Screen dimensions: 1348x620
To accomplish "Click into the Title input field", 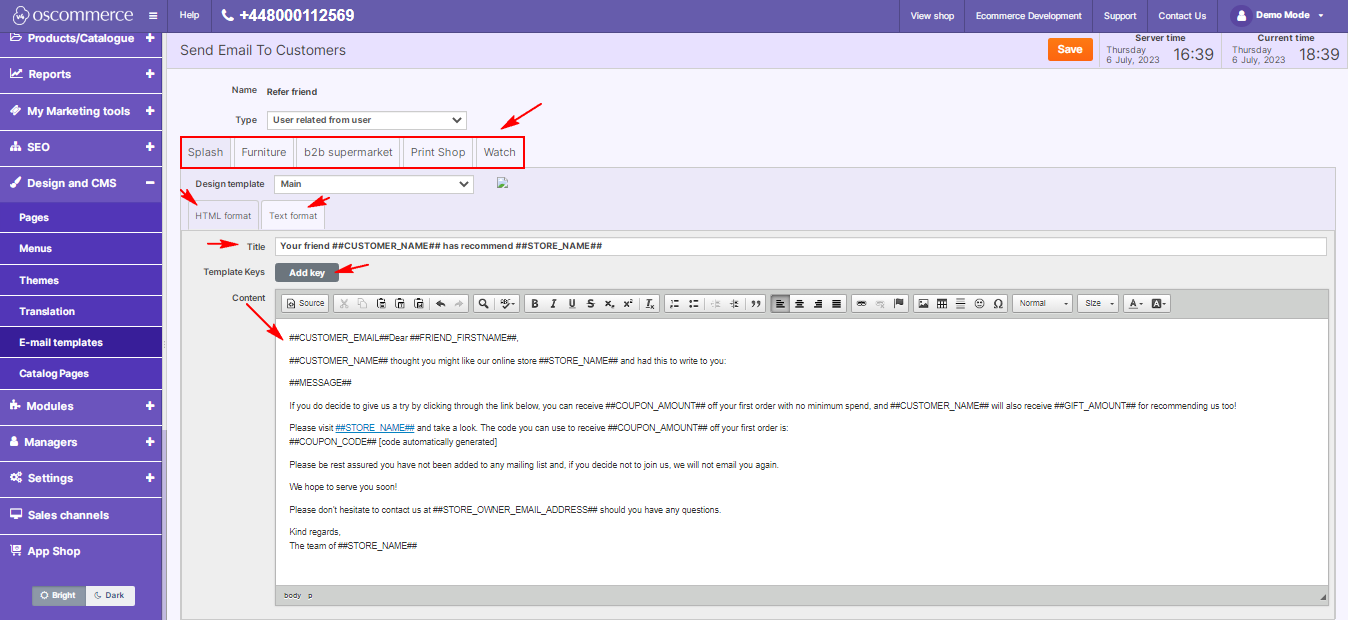I will (x=800, y=246).
